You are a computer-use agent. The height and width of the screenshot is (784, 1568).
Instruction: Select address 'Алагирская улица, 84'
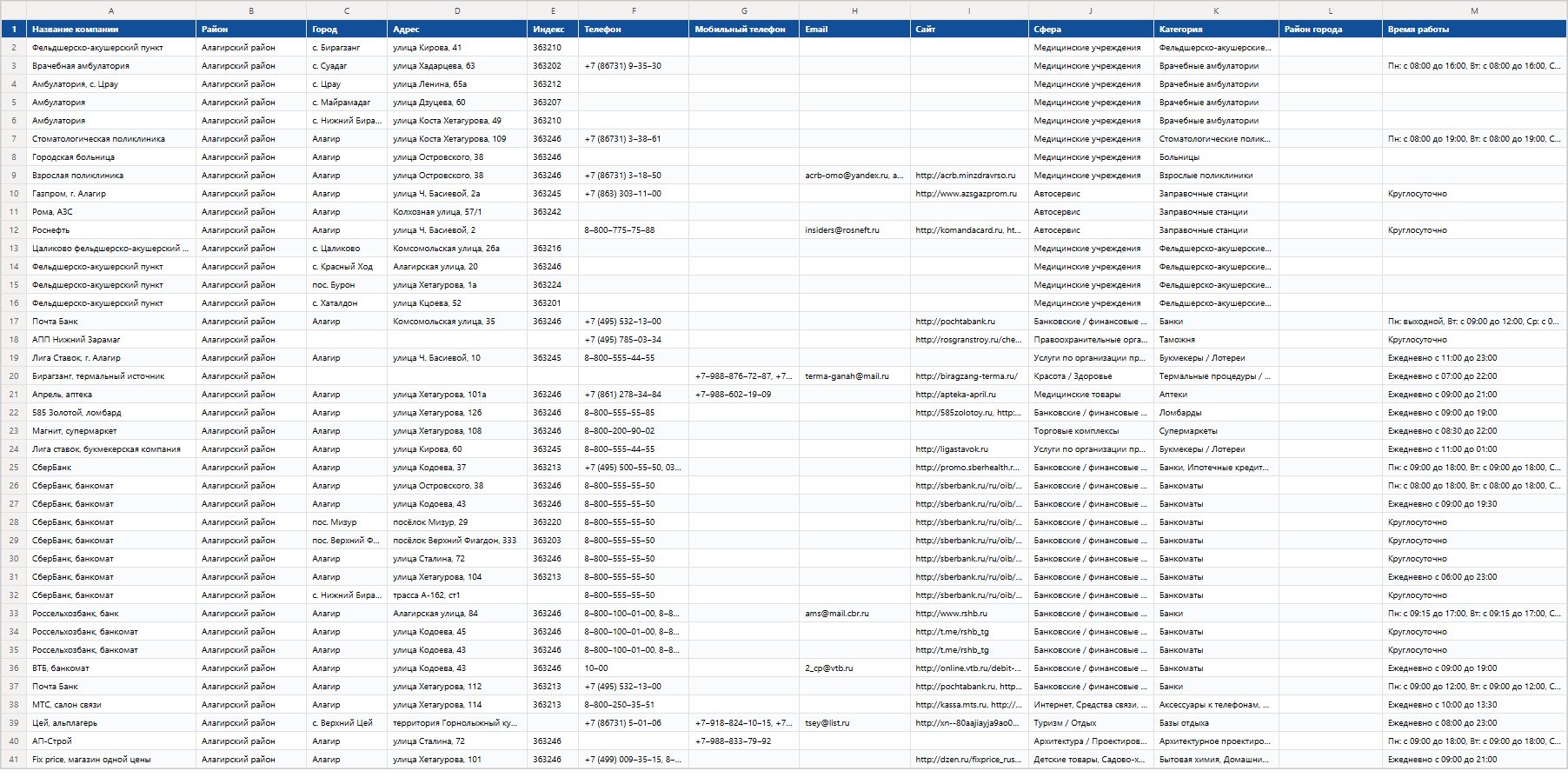457,614
